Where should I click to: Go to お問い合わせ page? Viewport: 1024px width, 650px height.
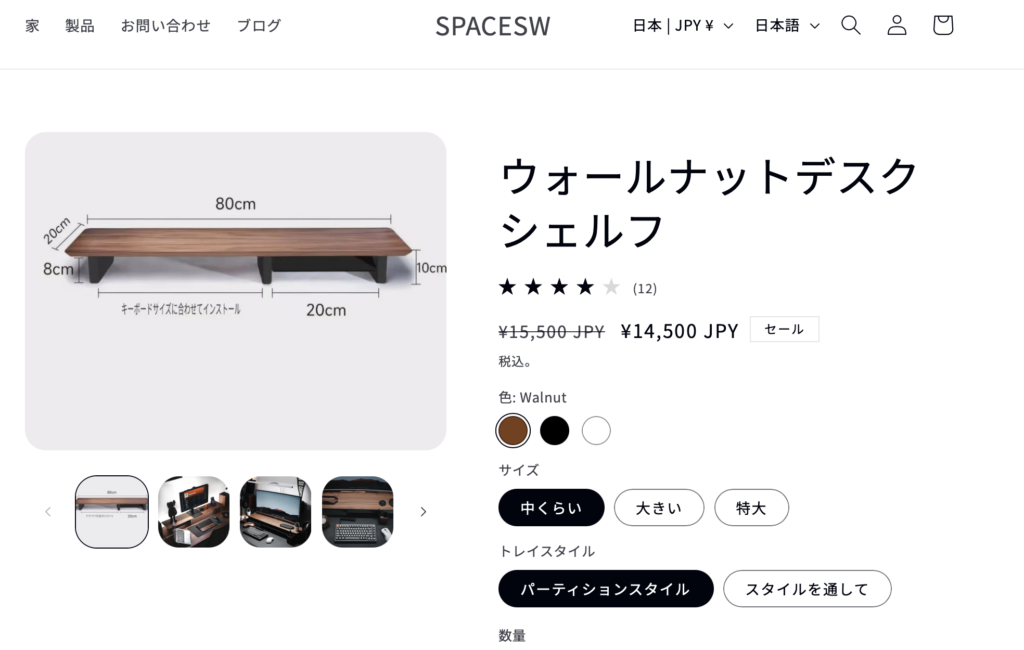tap(165, 25)
